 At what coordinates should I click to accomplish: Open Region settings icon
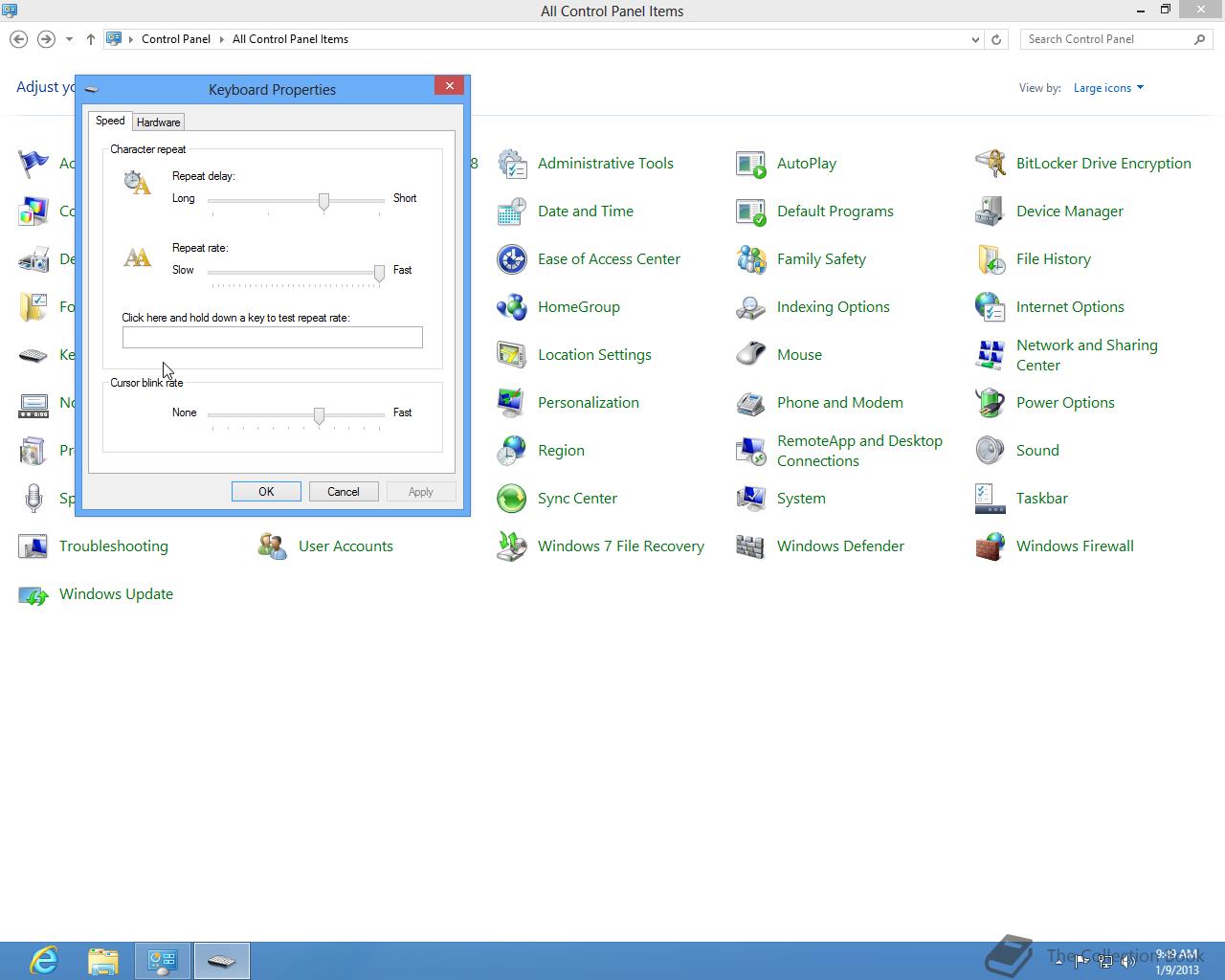pyautogui.click(x=512, y=451)
